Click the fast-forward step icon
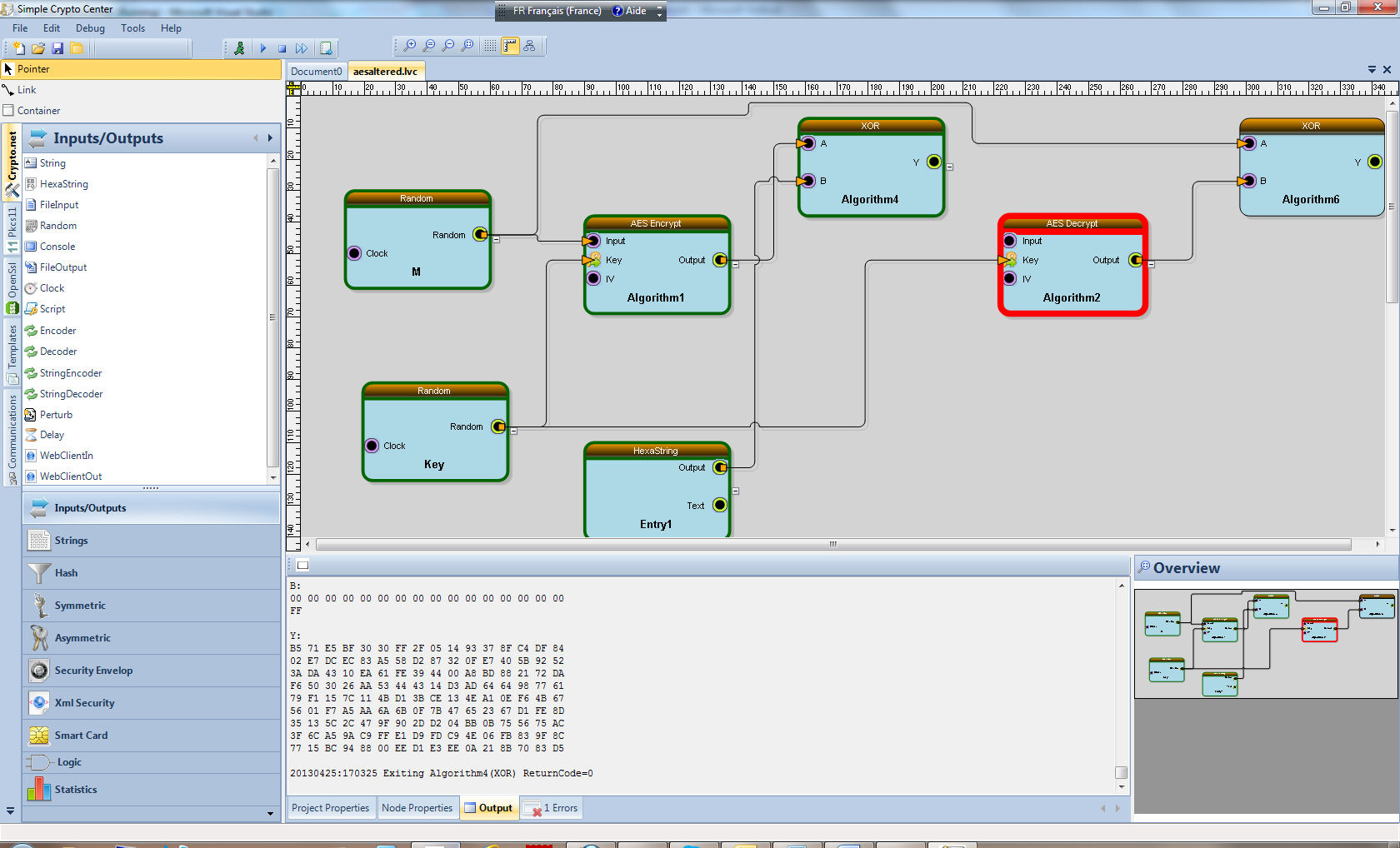The height and width of the screenshot is (848, 1400). pos(301,48)
